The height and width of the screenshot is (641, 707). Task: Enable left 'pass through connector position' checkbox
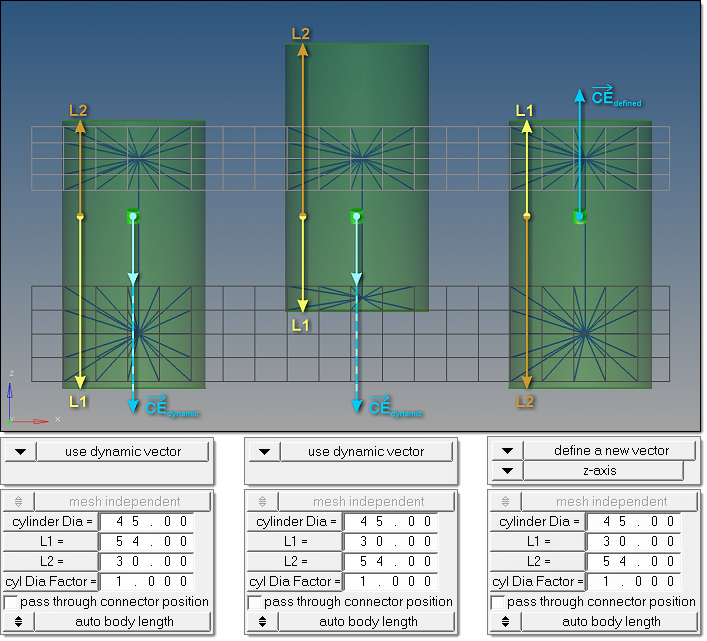(x=10, y=603)
